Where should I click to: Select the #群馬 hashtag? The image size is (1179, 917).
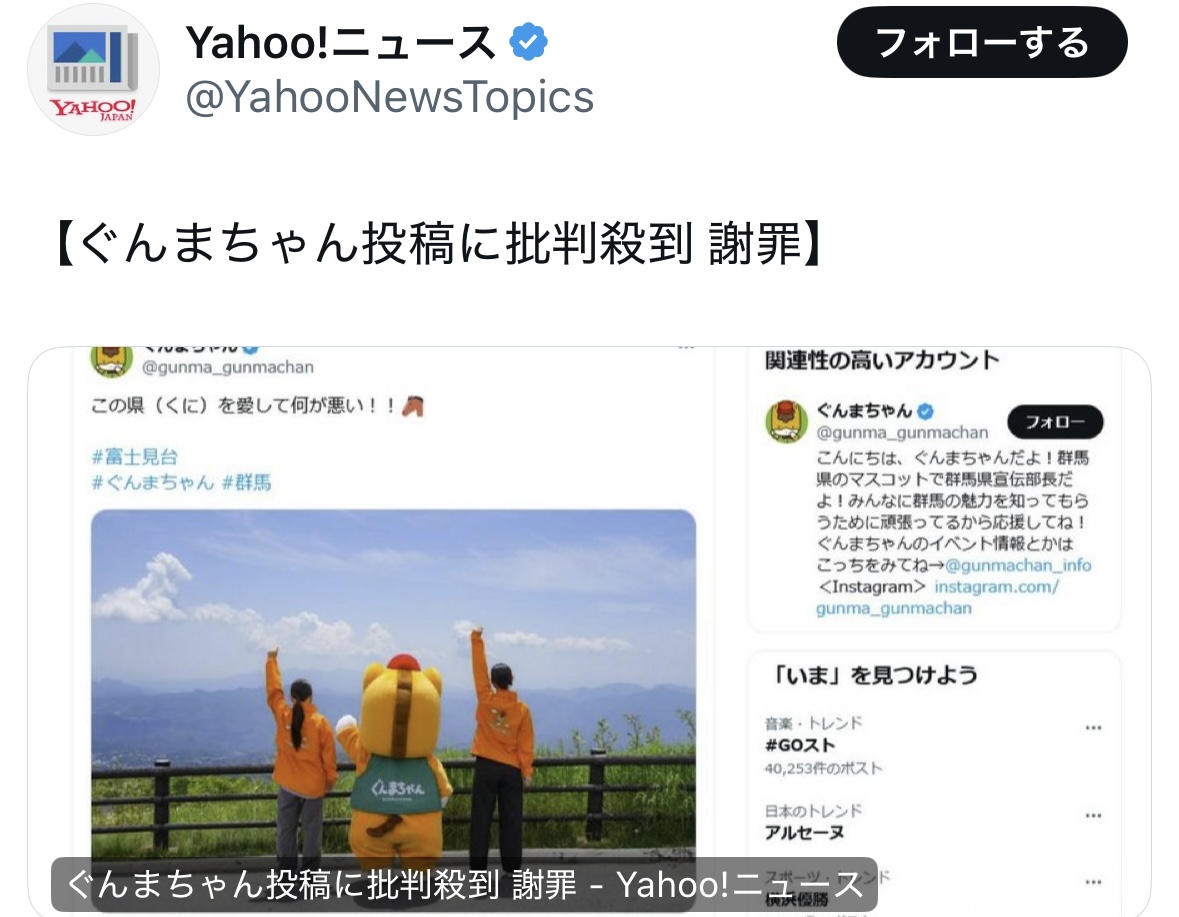(247, 482)
